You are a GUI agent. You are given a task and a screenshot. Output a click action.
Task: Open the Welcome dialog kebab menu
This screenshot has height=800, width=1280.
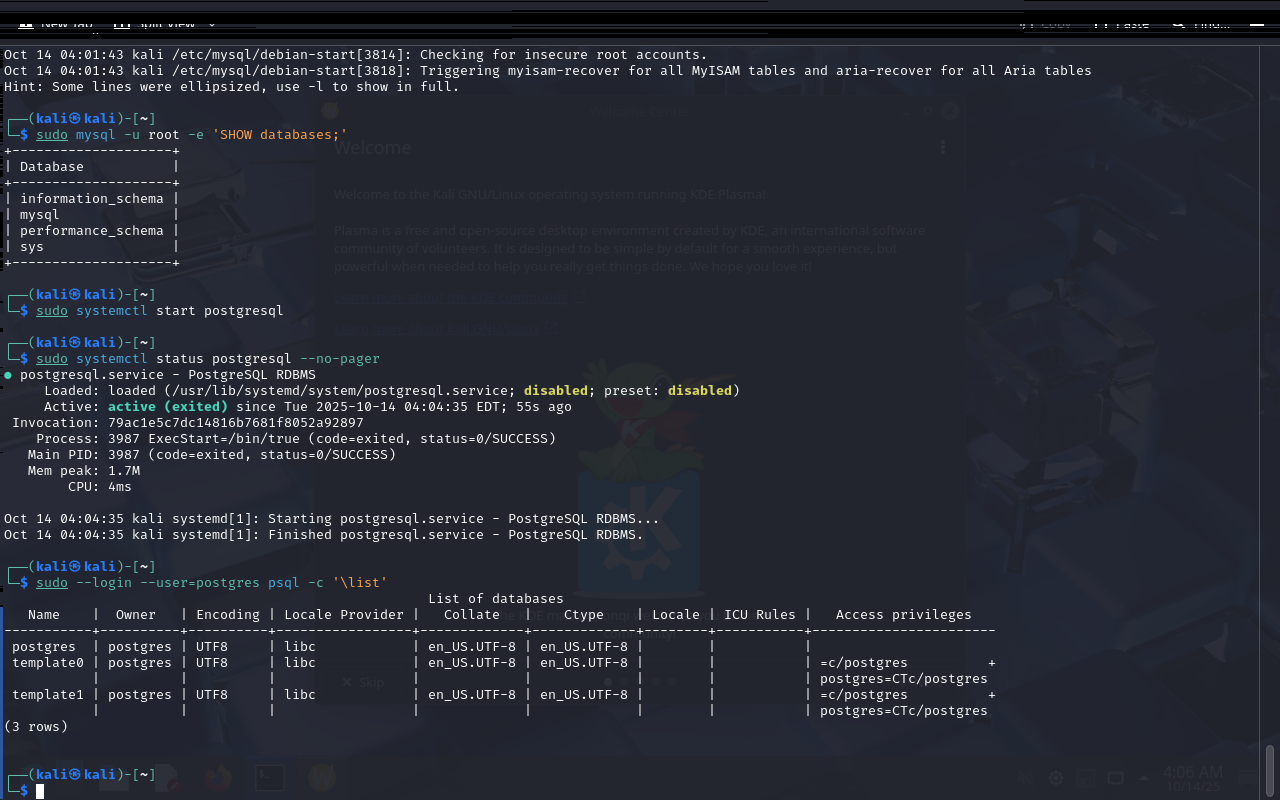942,147
